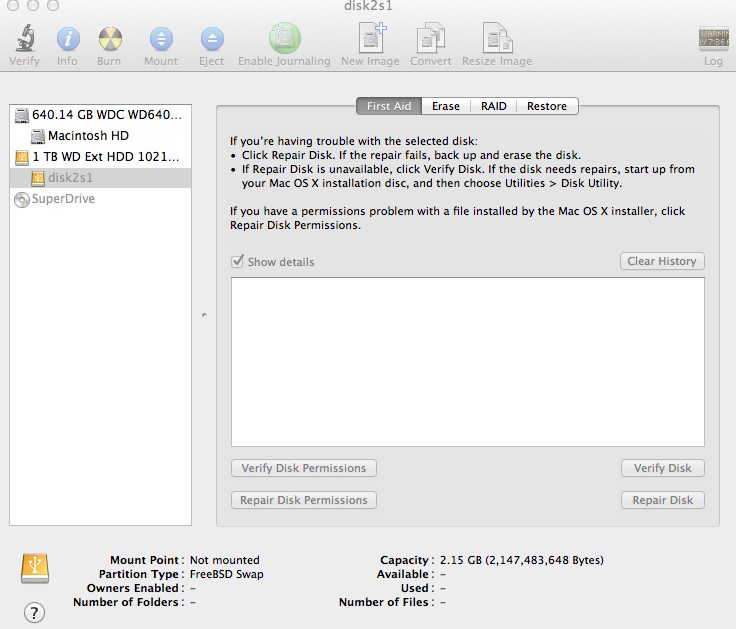Toggle the Show details checkbox

(238, 261)
